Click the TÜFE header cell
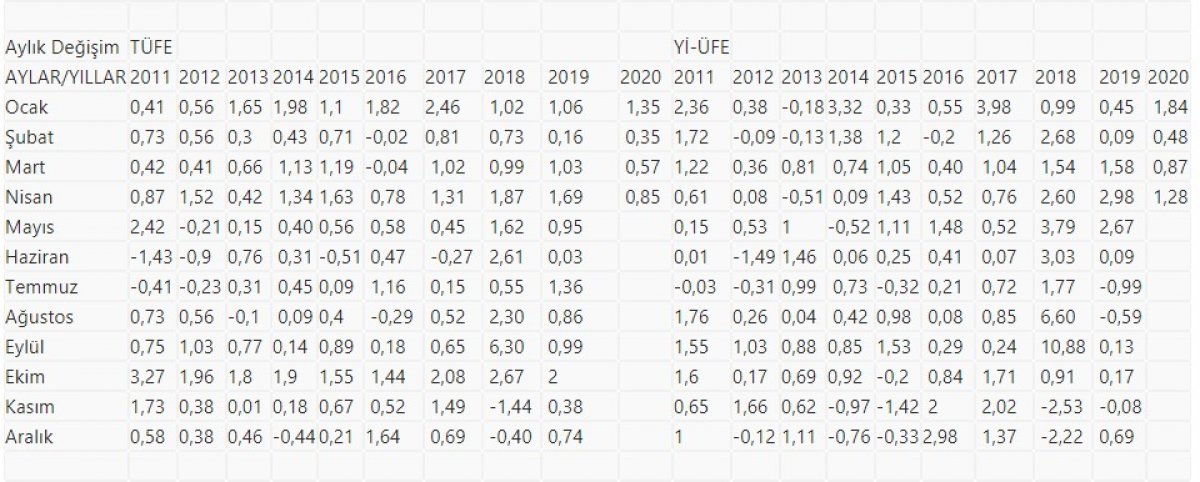This screenshot has width=1200, height=482. click(150, 46)
